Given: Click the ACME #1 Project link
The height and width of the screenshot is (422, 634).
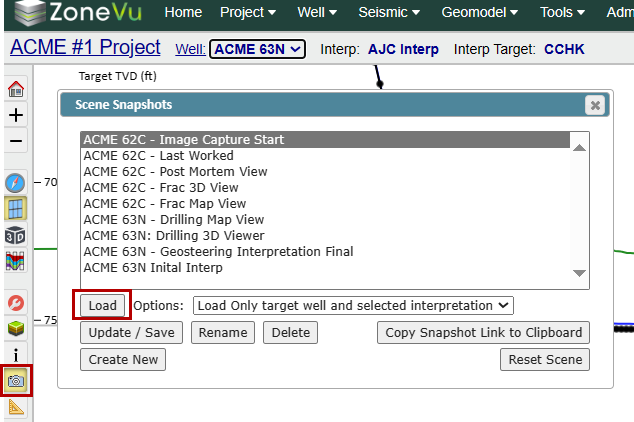Looking at the screenshot, I should pyautogui.click(x=85, y=47).
